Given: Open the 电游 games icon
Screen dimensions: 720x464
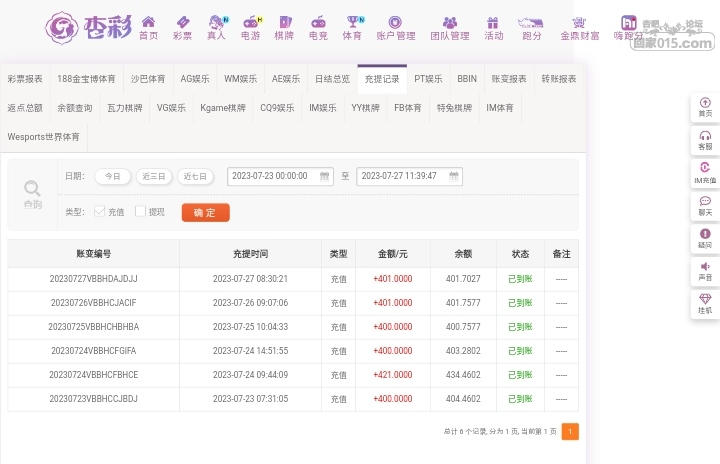Looking at the screenshot, I should point(251,22).
